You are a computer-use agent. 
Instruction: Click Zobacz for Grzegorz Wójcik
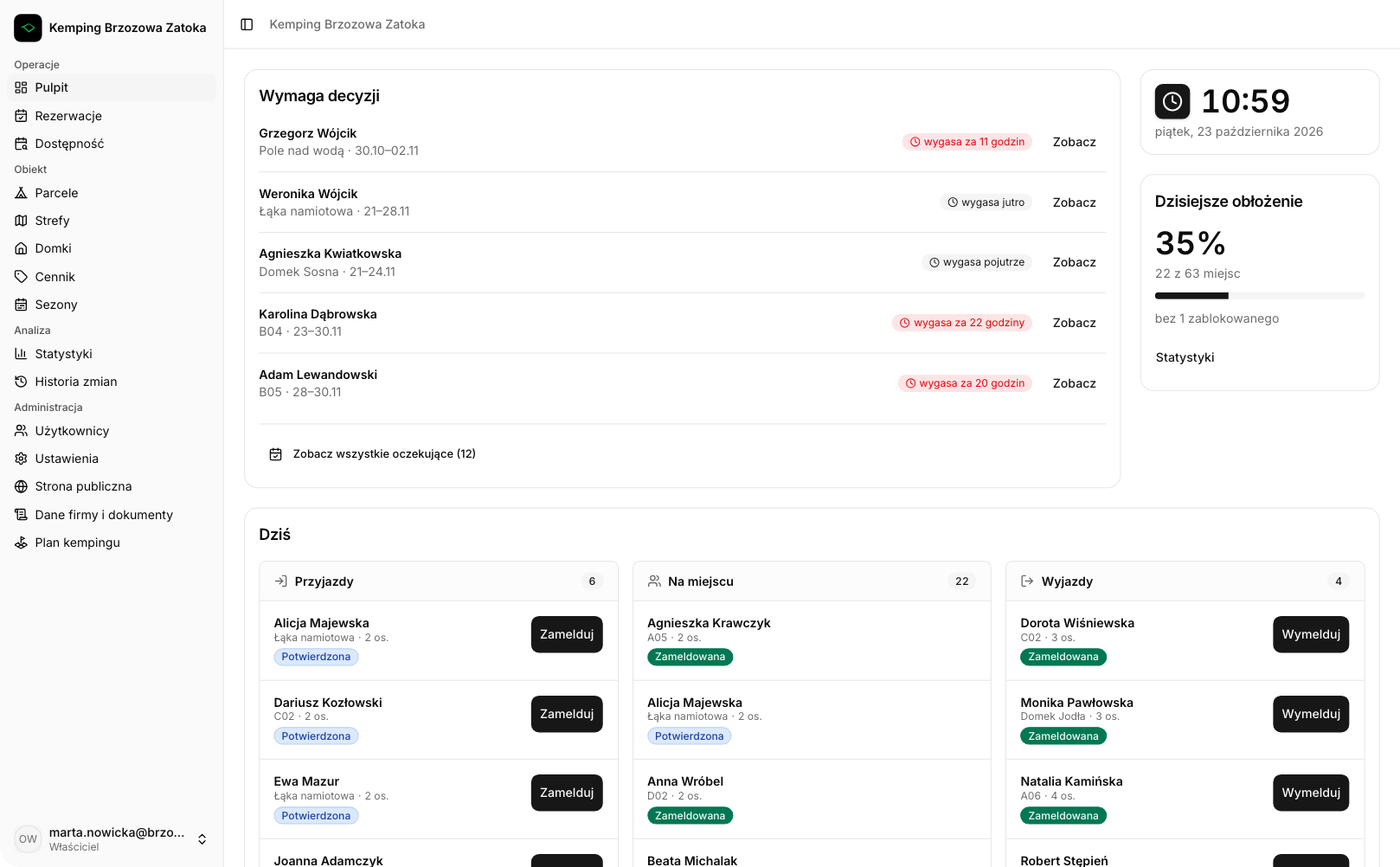pos(1075,142)
